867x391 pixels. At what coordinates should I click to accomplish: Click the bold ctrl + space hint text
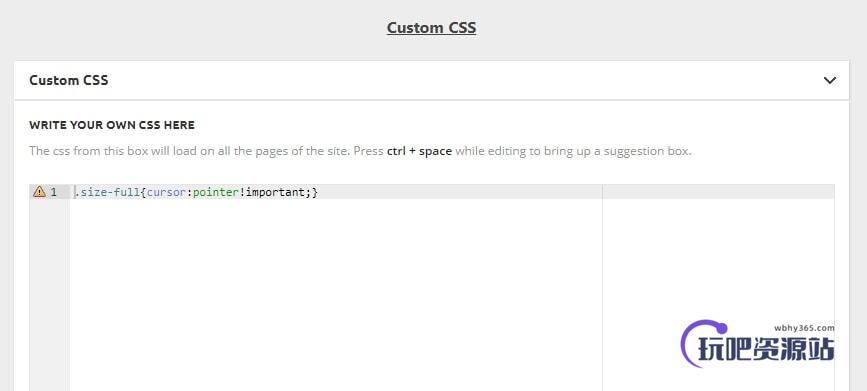pos(419,151)
